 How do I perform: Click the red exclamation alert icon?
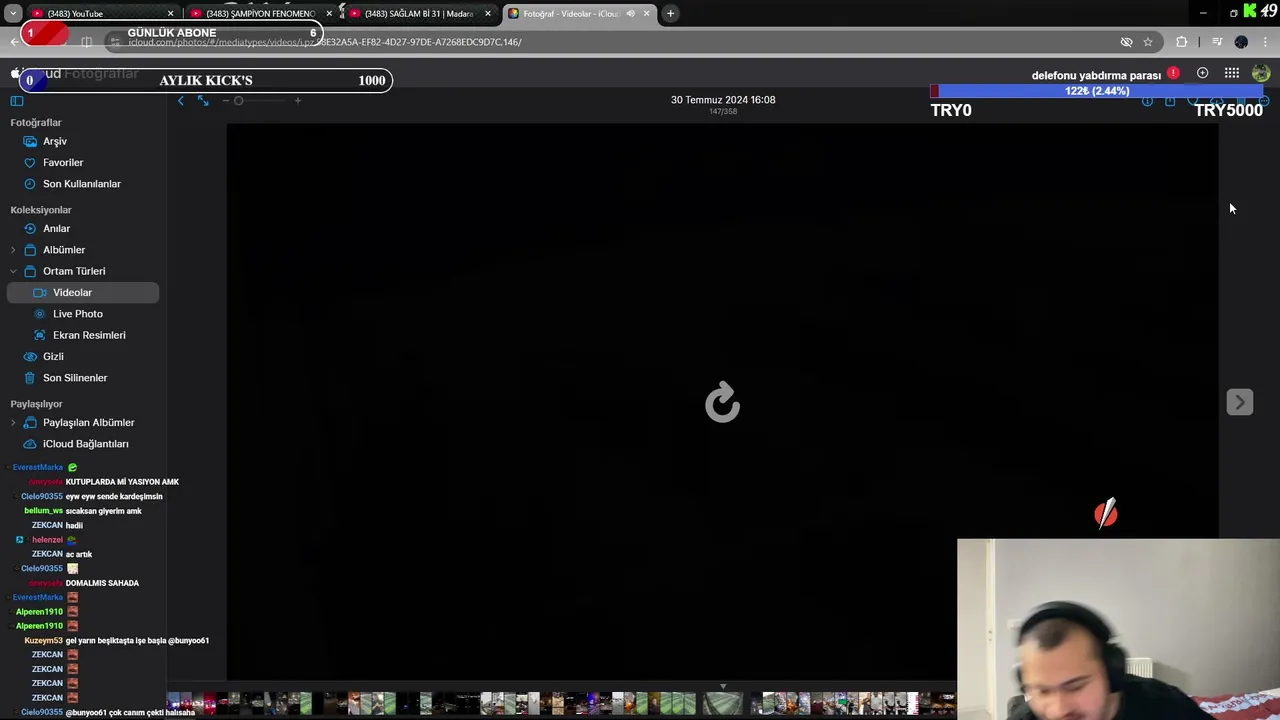point(1173,74)
